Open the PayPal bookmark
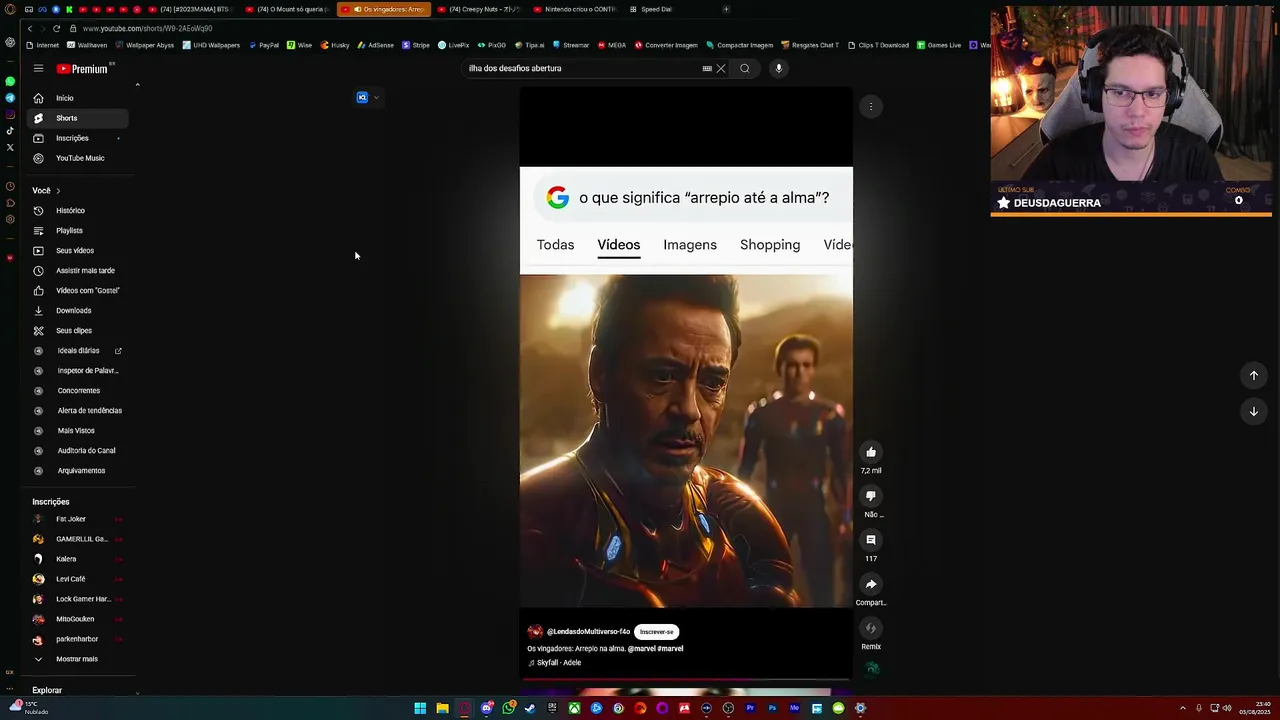1280x720 pixels. [x=264, y=45]
